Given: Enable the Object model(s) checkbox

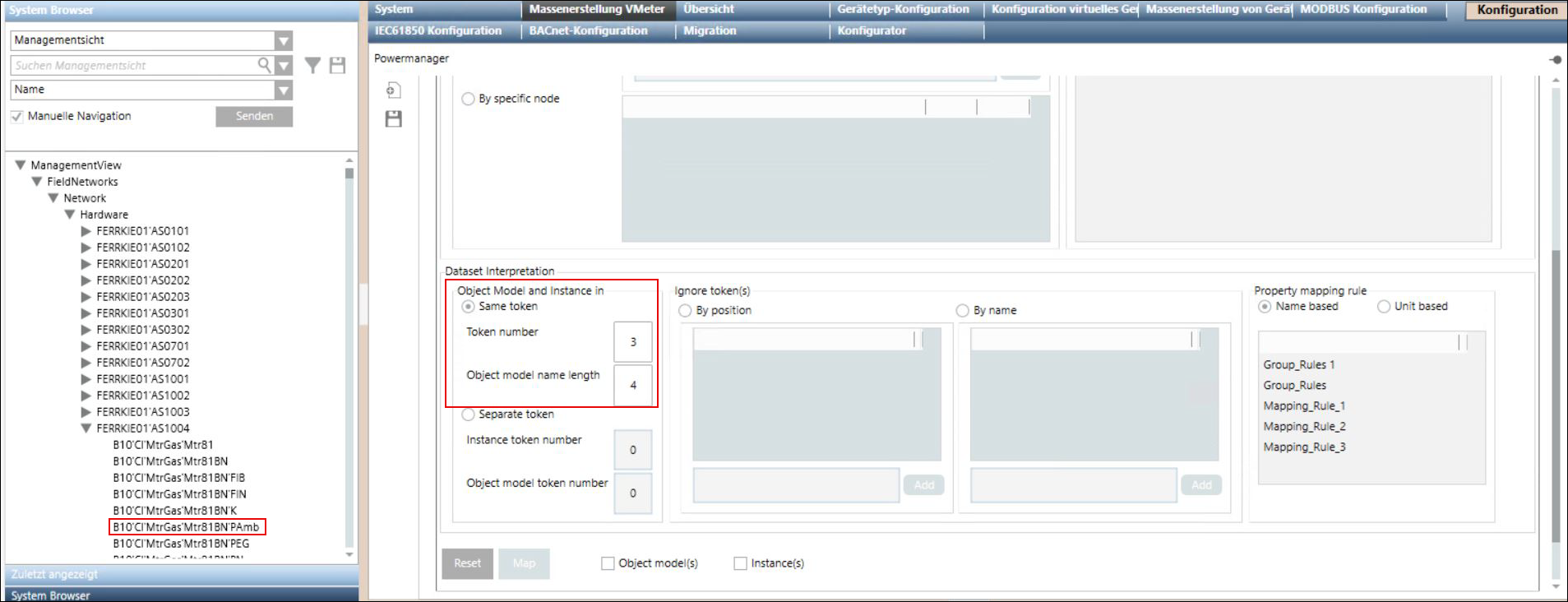Looking at the screenshot, I should [x=608, y=563].
